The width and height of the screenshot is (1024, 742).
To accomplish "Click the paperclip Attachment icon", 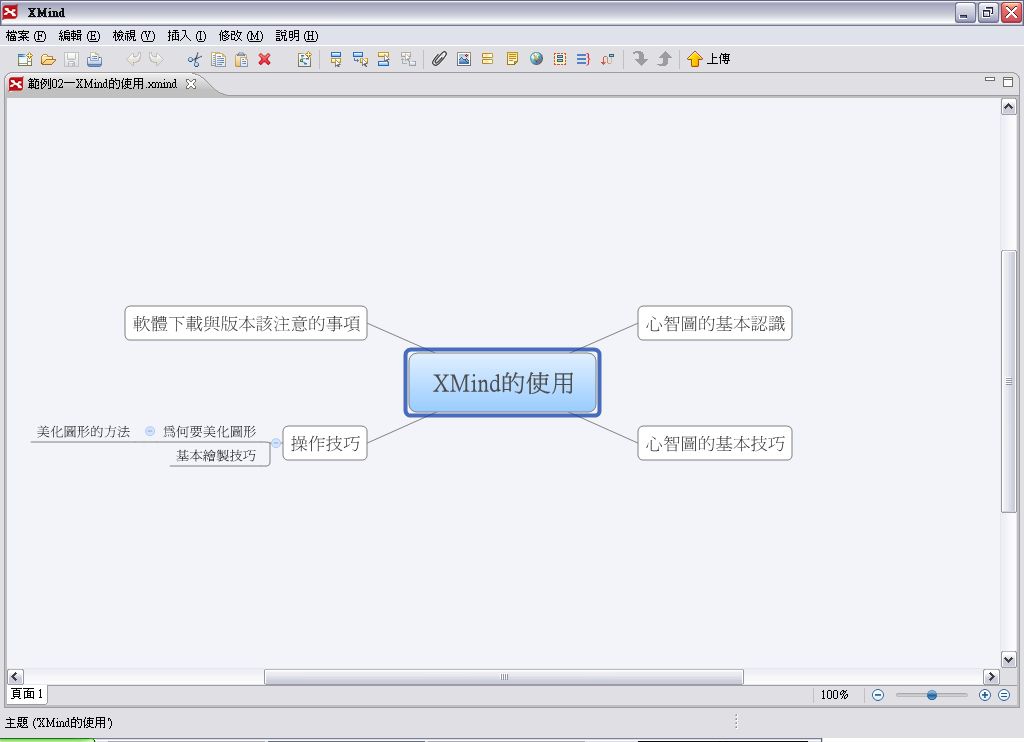I will coord(440,59).
